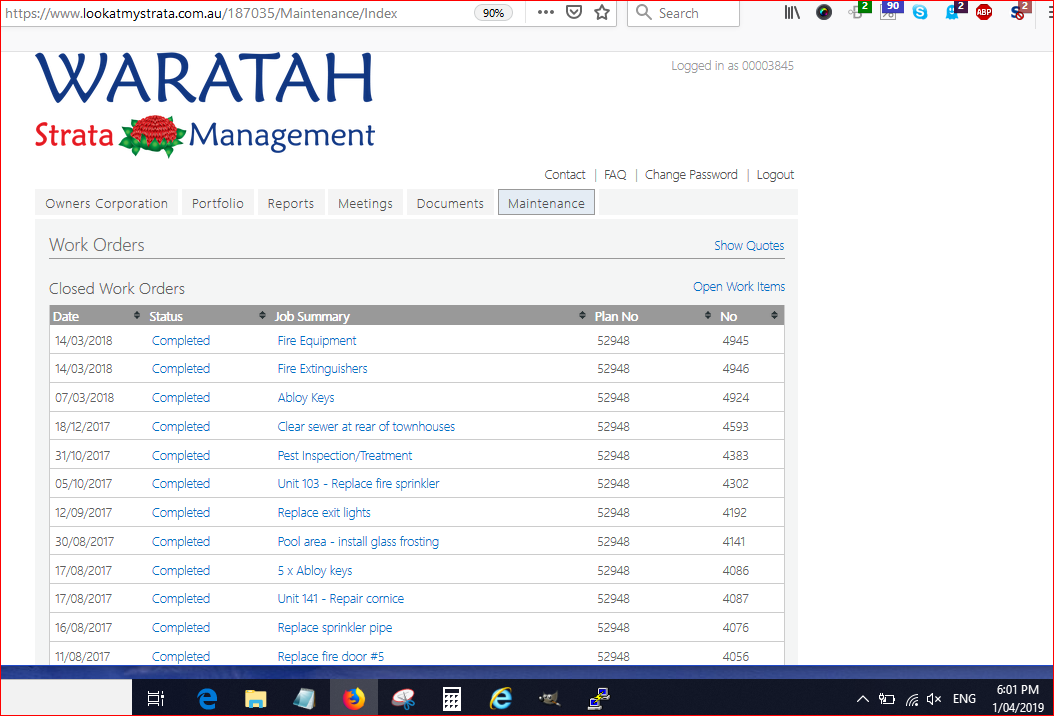Sort table by No column arrows
Image resolution: width=1054 pixels, height=716 pixels.
click(774, 315)
